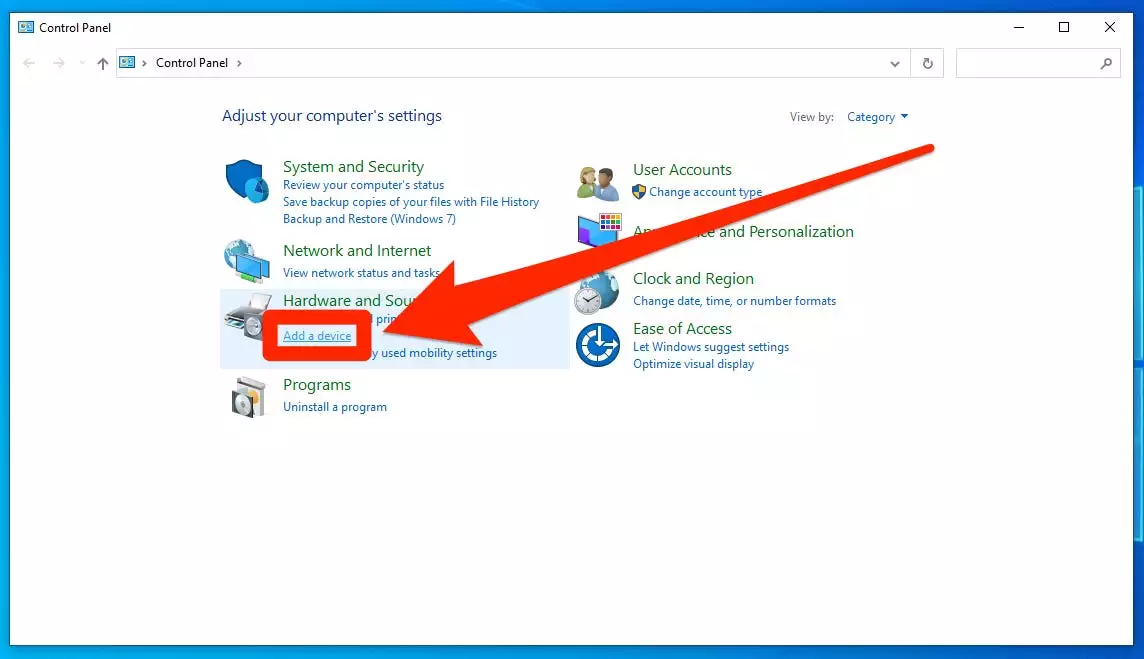The image size is (1144, 659).
Task: Open Uninstall a program link
Action: [x=334, y=407]
